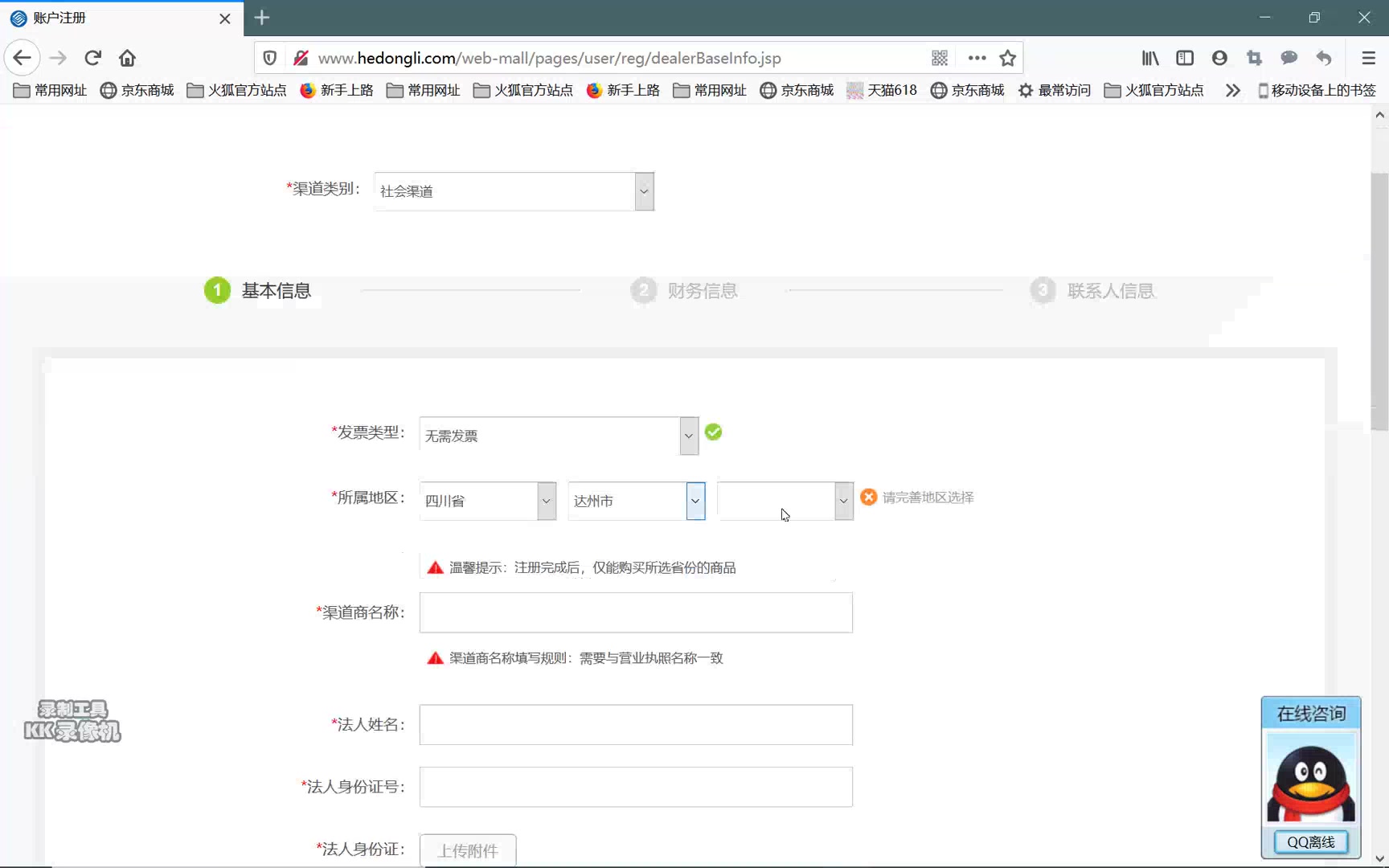Open the 最常访问 bookmark menu
Image resolution: width=1389 pixels, height=868 pixels.
tap(1054, 90)
